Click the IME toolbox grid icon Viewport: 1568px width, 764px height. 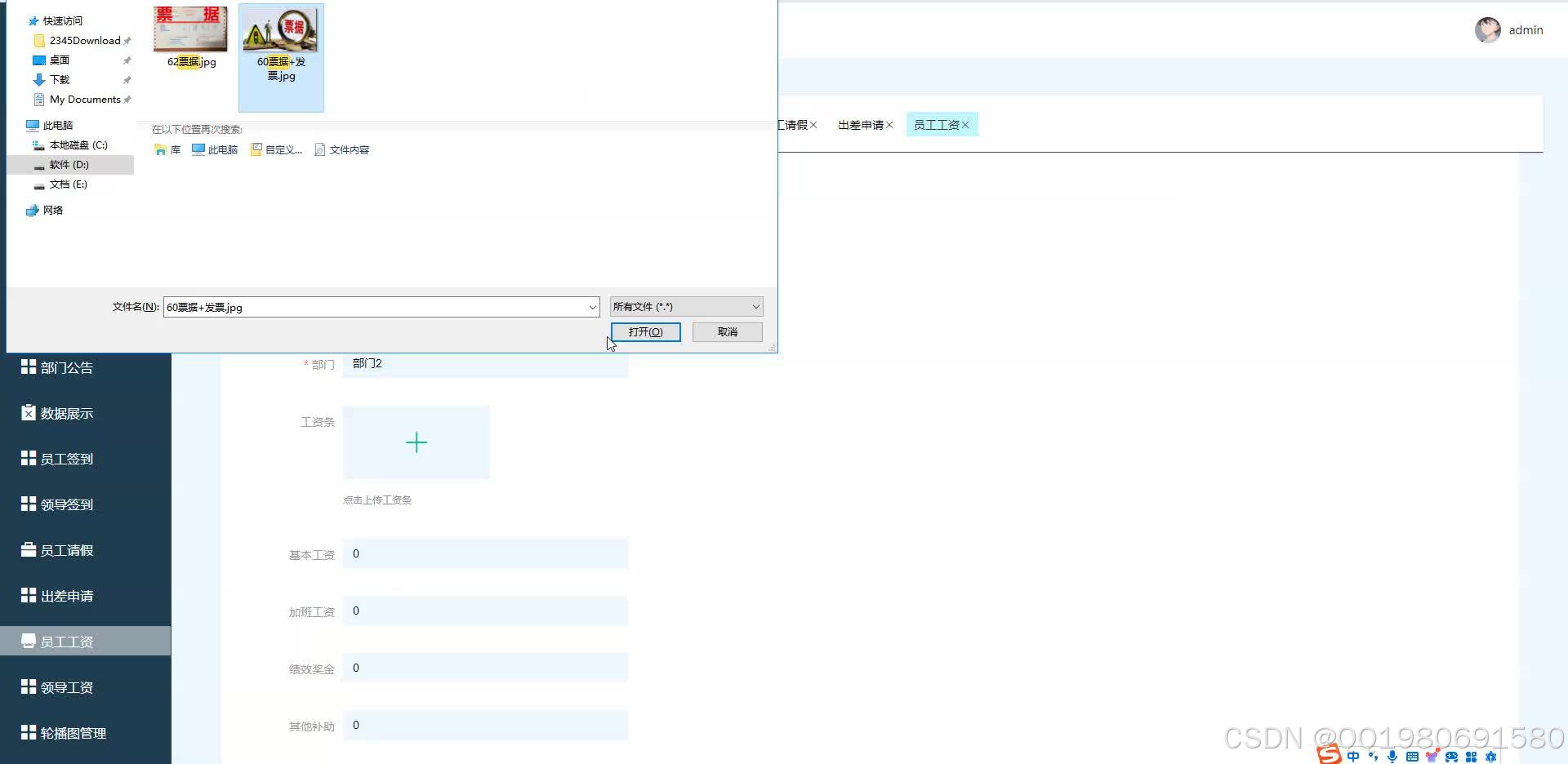tap(1471, 757)
